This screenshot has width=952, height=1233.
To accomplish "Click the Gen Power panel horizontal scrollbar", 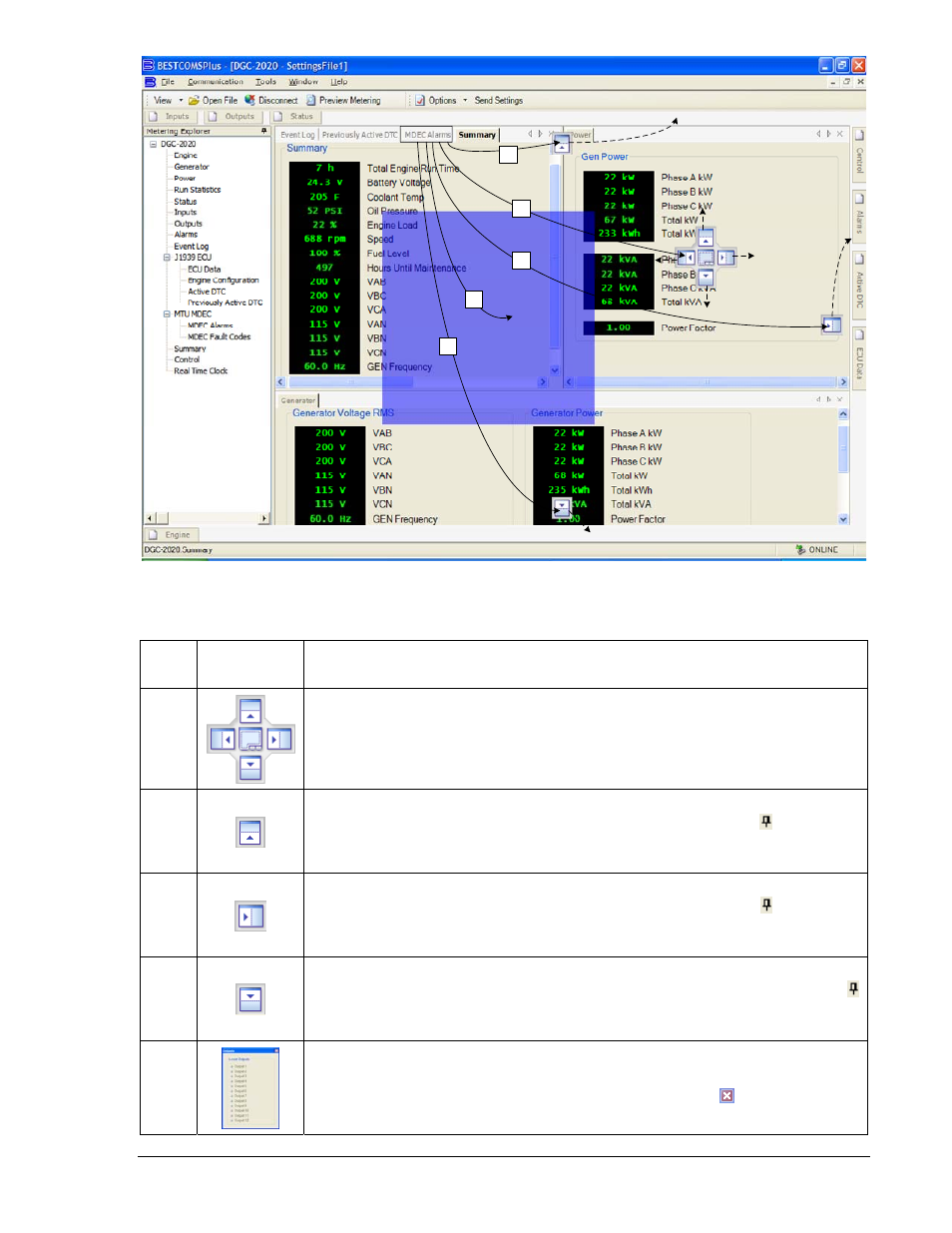I will (x=707, y=382).
